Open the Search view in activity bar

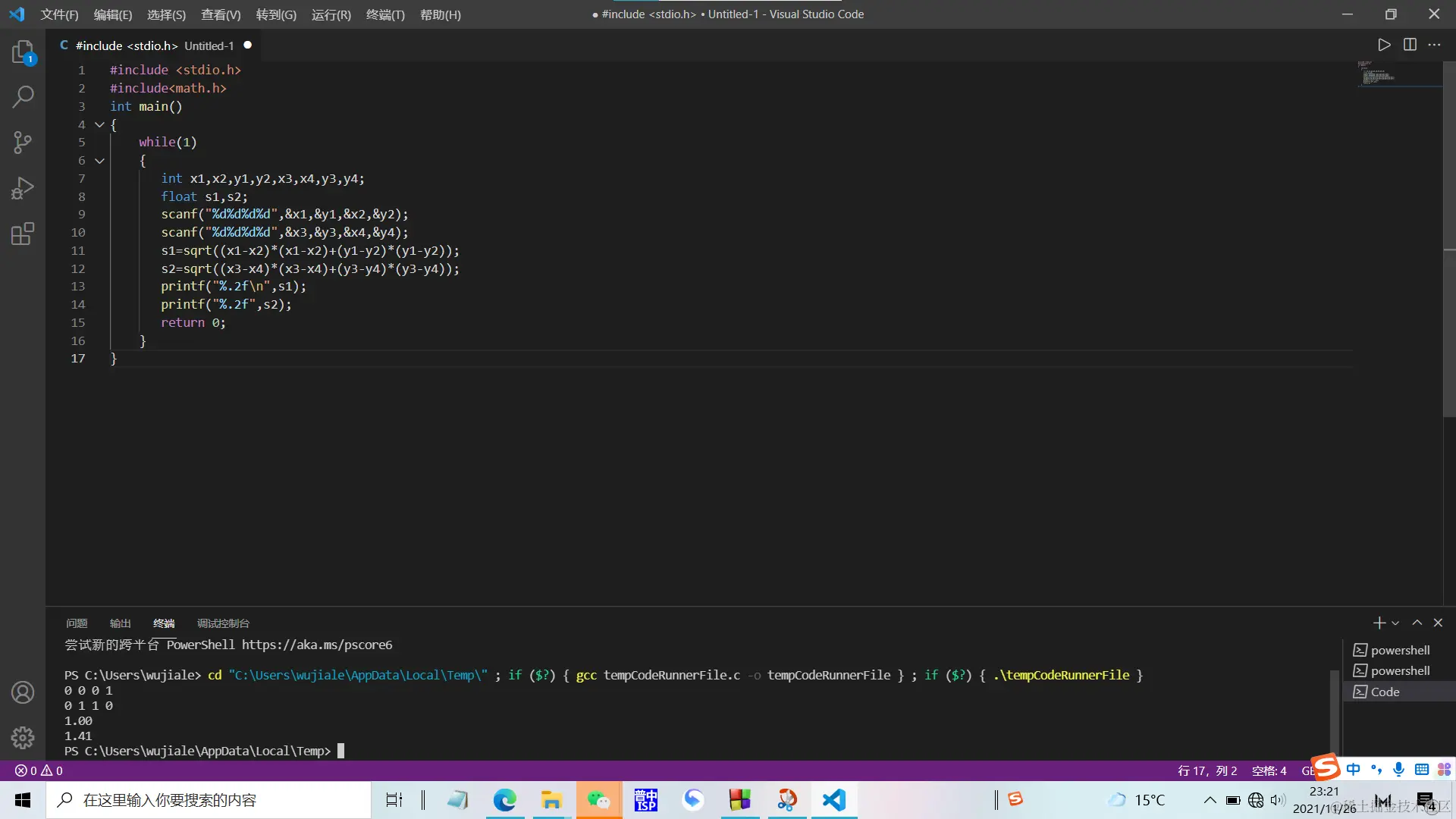[23, 97]
